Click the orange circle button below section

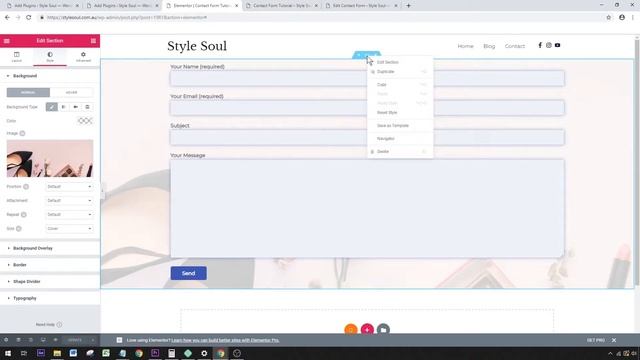351,329
